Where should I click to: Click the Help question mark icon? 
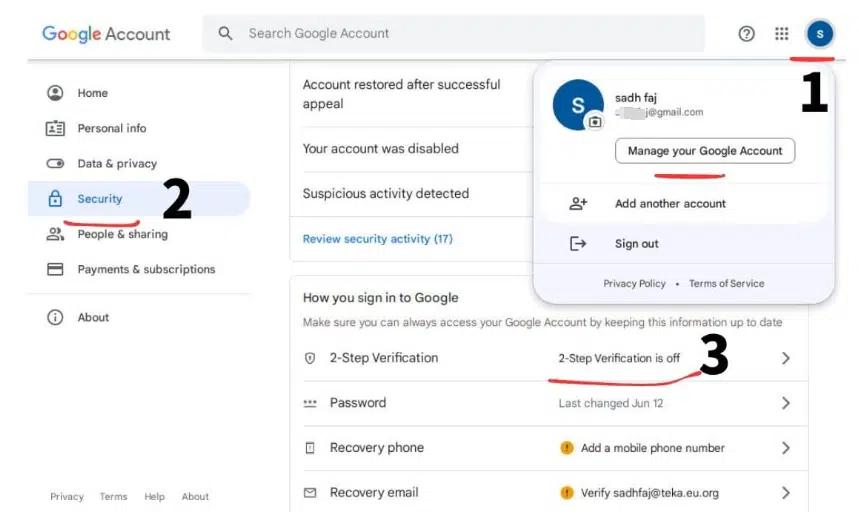(x=746, y=34)
